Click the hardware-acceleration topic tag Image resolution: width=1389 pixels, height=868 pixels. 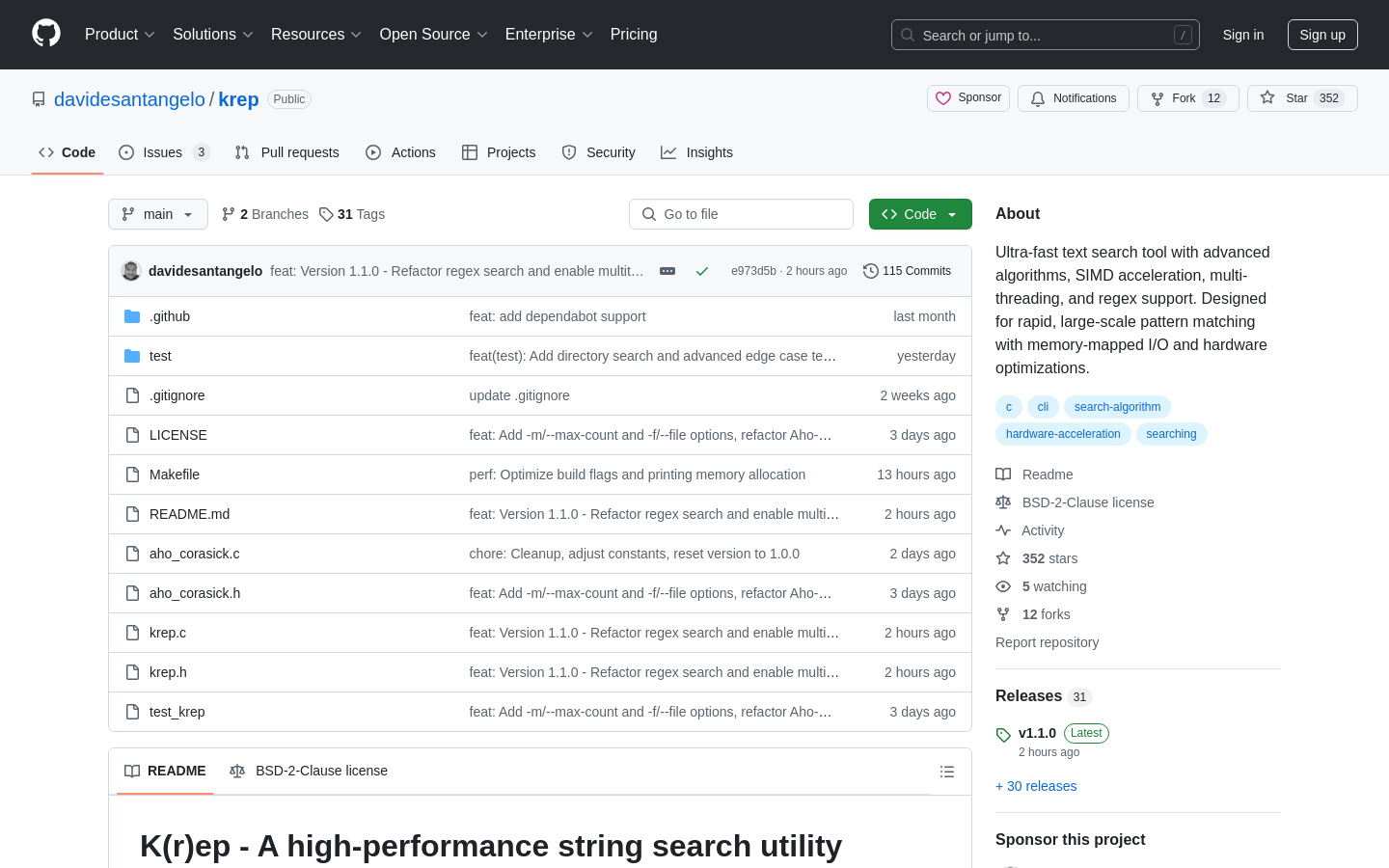tap(1063, 434)
